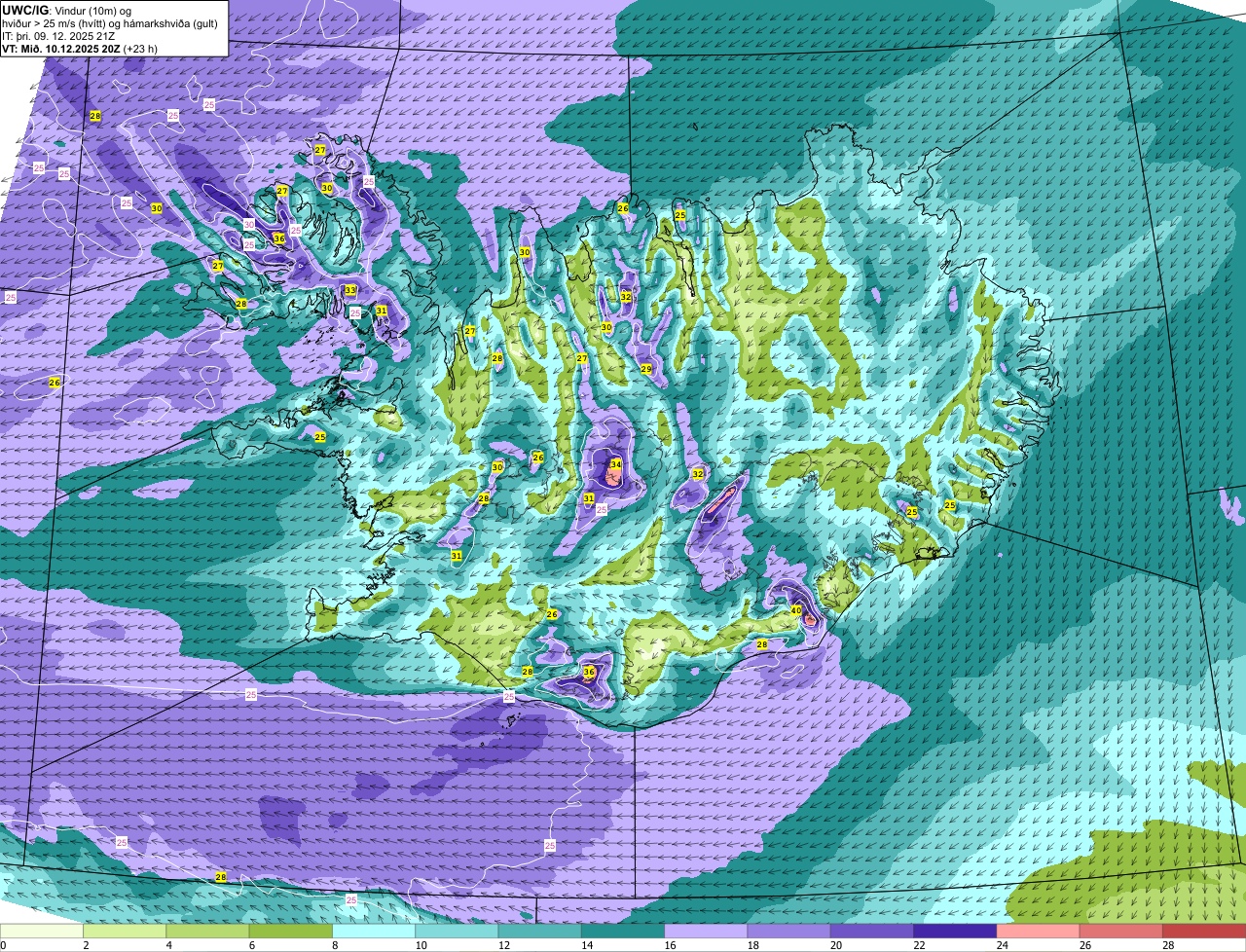The width and height of the screenshot is (1246, 952).
Task: Click the title line 'UWC/IG: Vindur (10m) og'
Action: point(66,10)
